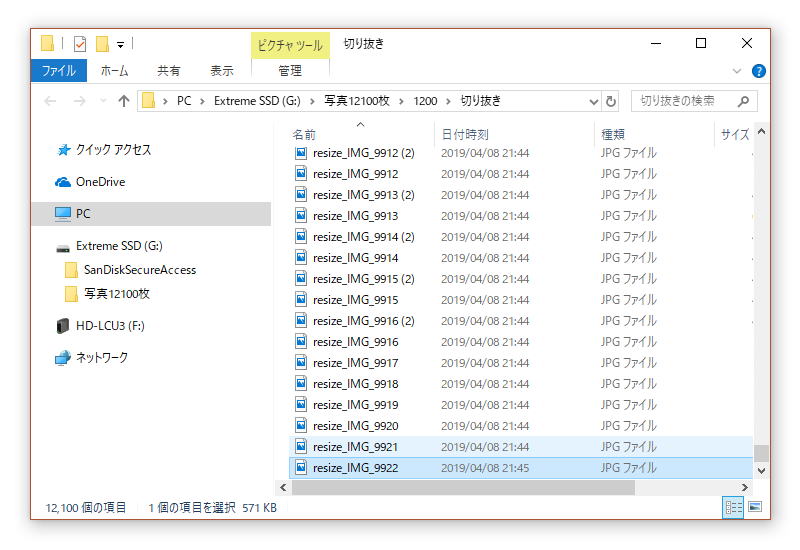Select file resize_IMG_9915 (2)
800x550 pixels.
(363, 279)
